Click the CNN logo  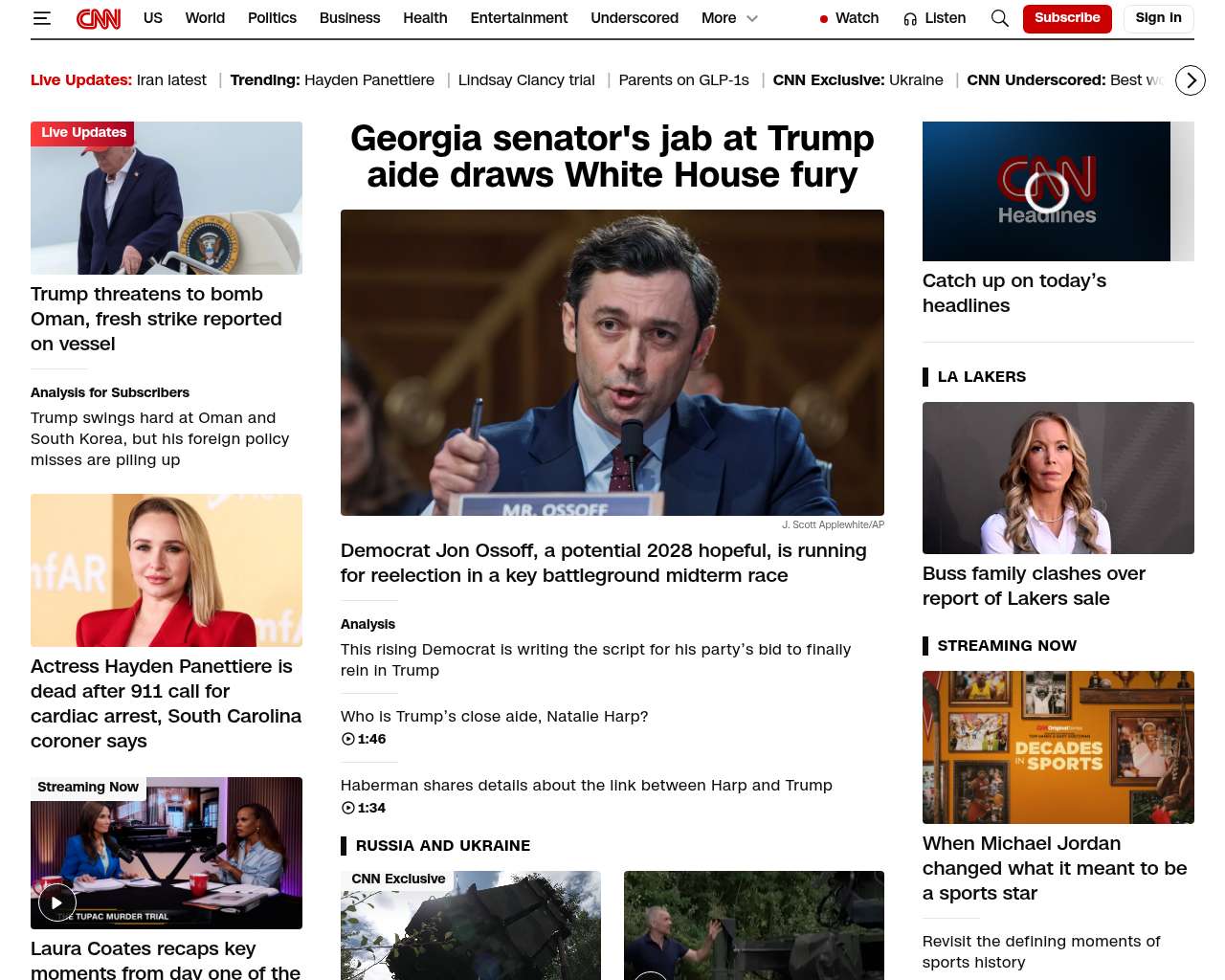(99, 18)
